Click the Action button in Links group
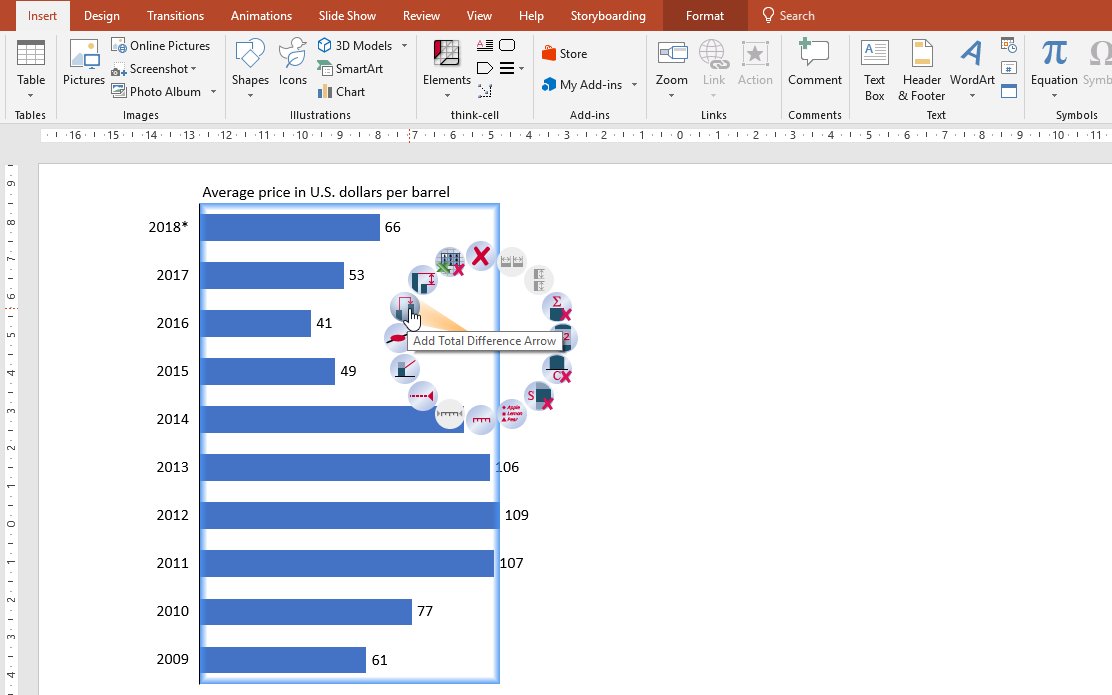This screenshot has width=1112, height=695. pyautogui.click(x=755, y=62)
